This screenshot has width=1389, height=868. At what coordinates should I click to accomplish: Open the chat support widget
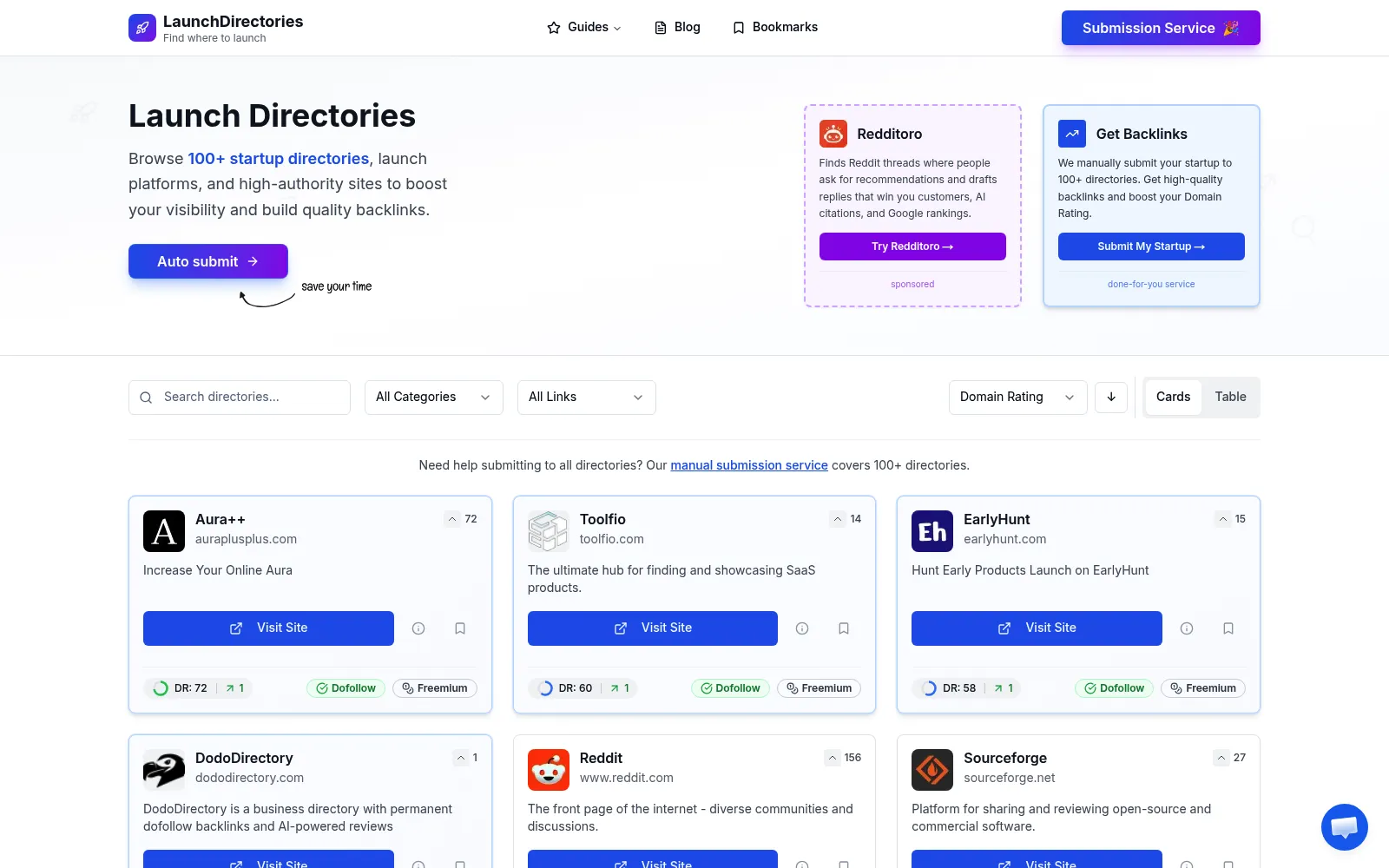click(1345, 827)
